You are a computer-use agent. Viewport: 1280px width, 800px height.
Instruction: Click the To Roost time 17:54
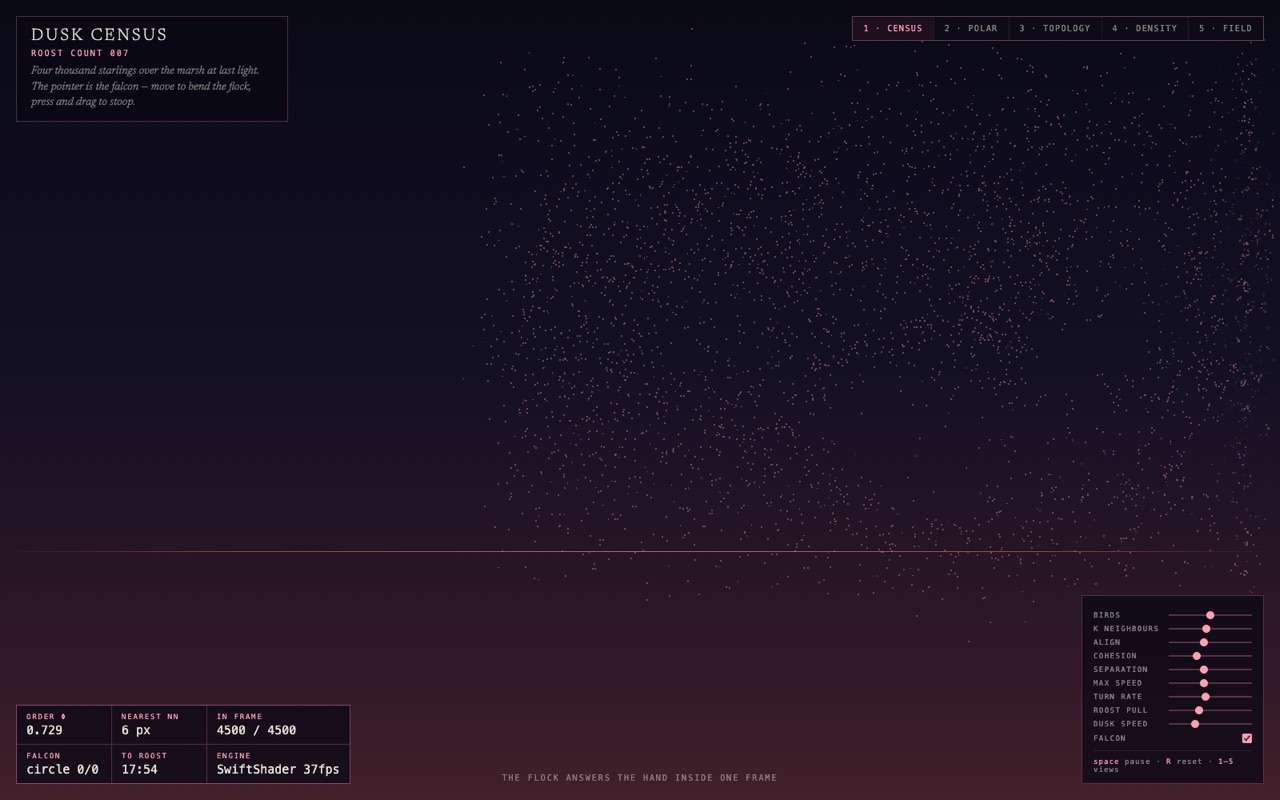[x=139, y=769]
